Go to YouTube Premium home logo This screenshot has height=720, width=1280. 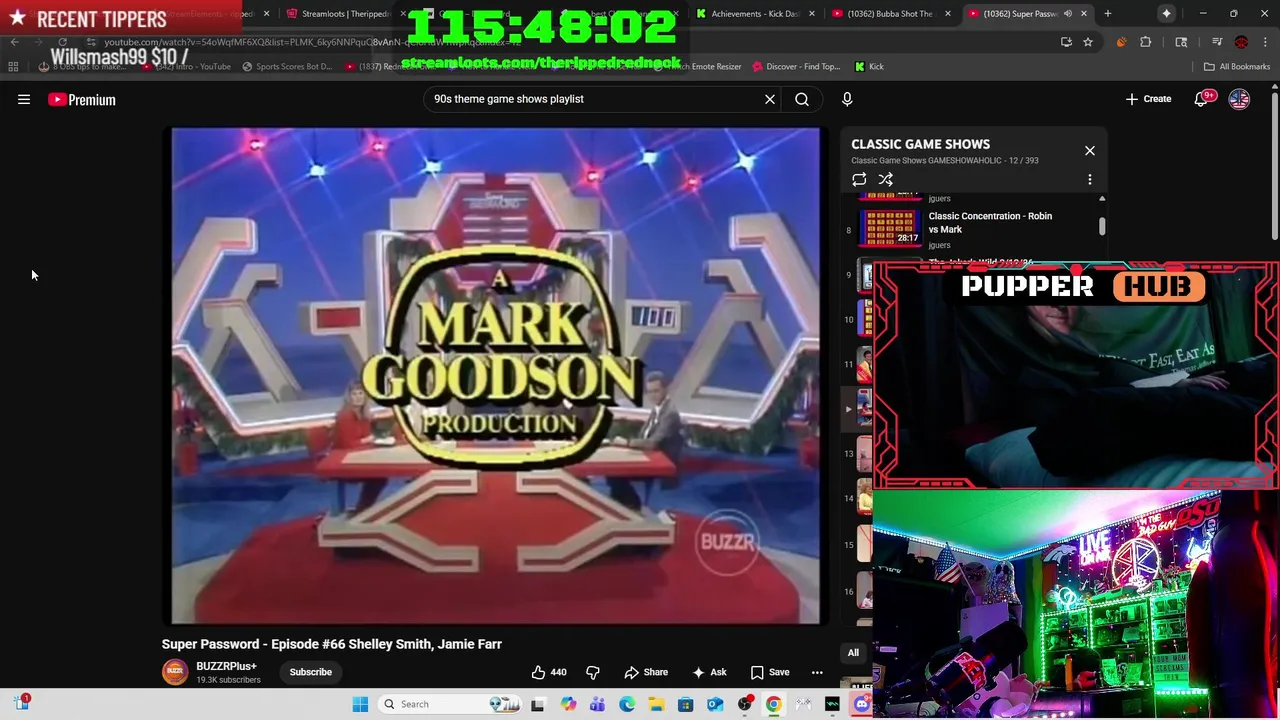82,100
